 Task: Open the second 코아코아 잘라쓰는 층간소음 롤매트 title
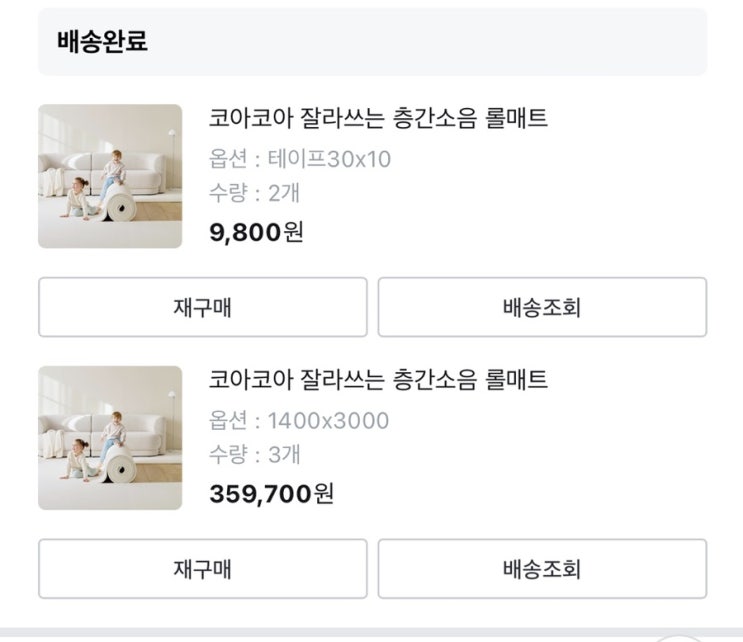(378, 381)
